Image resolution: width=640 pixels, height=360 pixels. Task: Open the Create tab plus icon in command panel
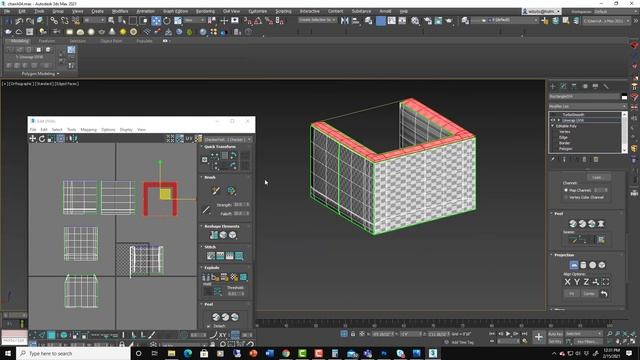[x=553, y=86]
